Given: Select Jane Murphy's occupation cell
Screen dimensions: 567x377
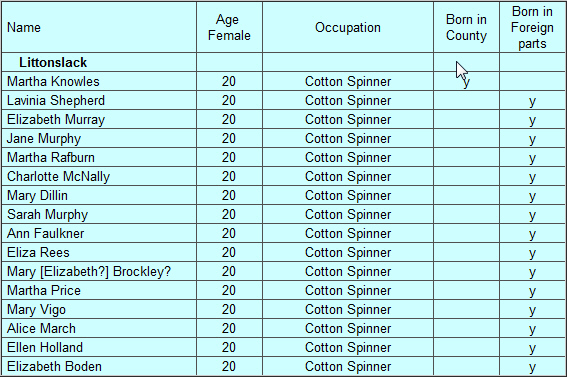Looking at the screenshot, I should pos(348,138).
